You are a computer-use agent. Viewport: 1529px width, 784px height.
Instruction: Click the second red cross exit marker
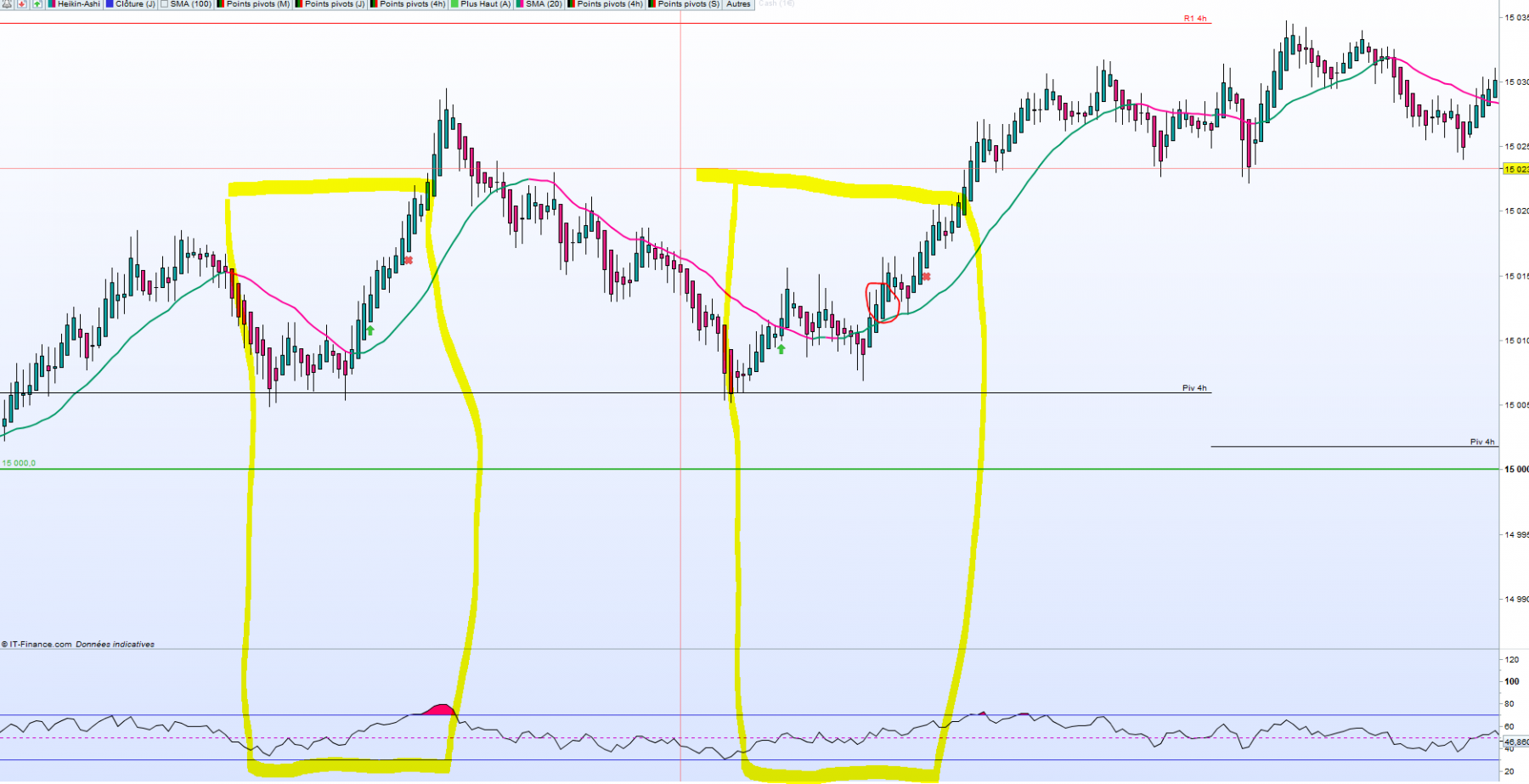click(x=926, y=276)
